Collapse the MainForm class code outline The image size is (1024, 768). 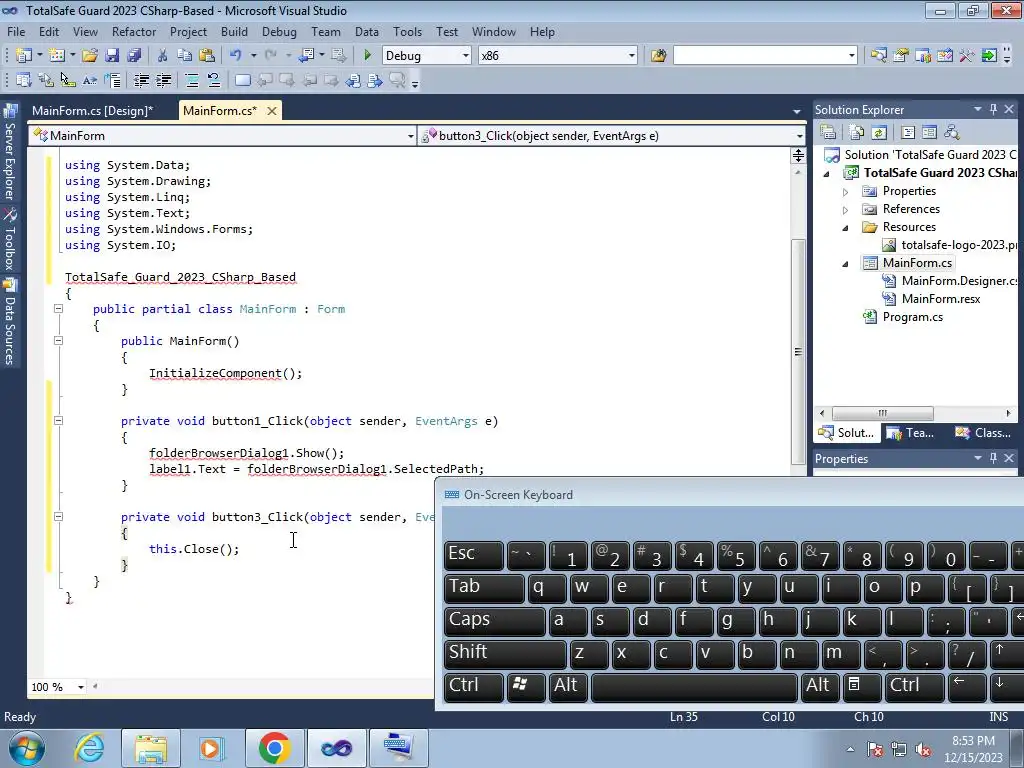pyautogui.click(x=58, y=308)
